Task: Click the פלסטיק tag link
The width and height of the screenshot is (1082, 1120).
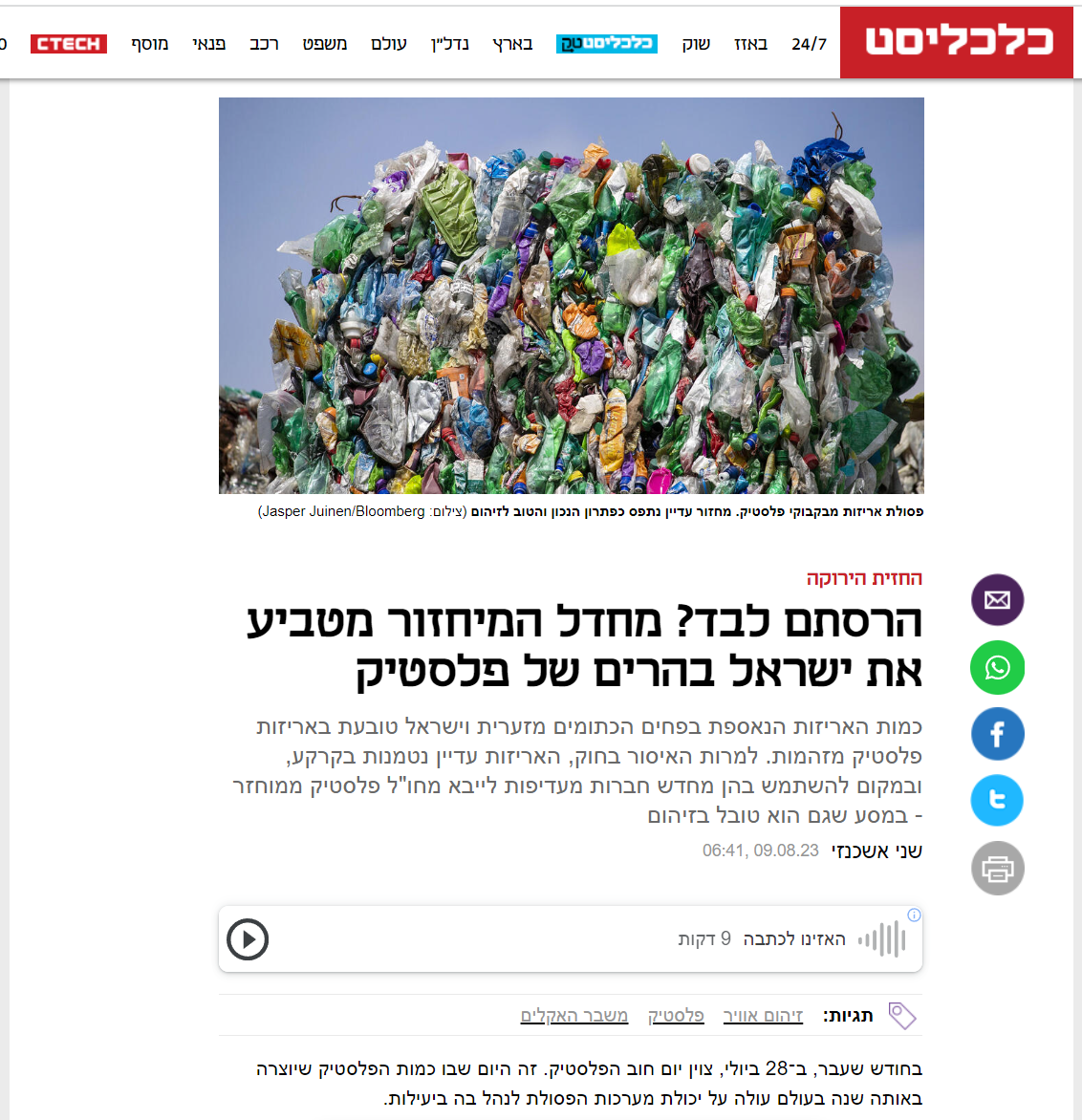Action: click(676, 1016)
